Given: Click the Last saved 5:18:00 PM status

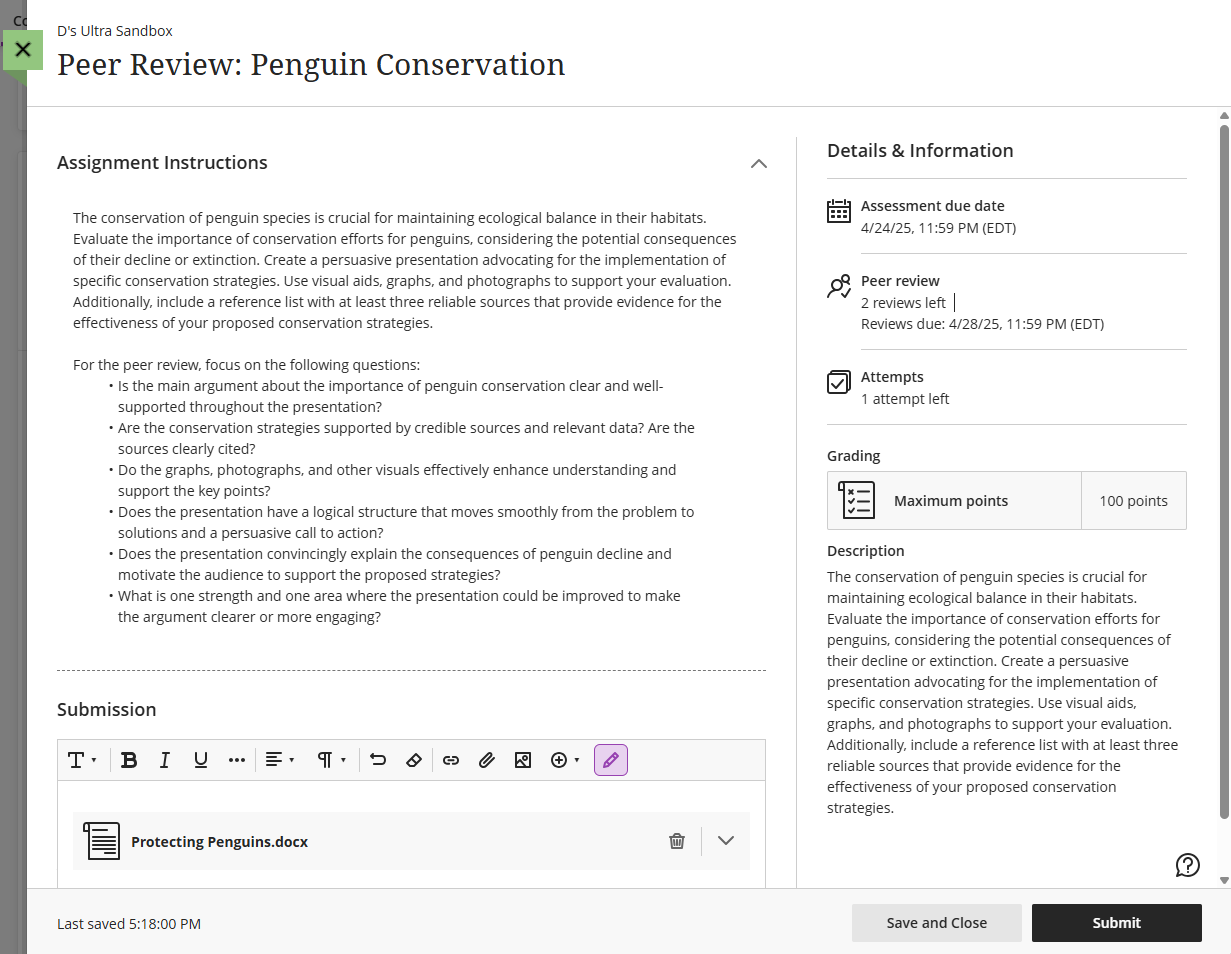Looking at the screenshot, I should 129,924.
